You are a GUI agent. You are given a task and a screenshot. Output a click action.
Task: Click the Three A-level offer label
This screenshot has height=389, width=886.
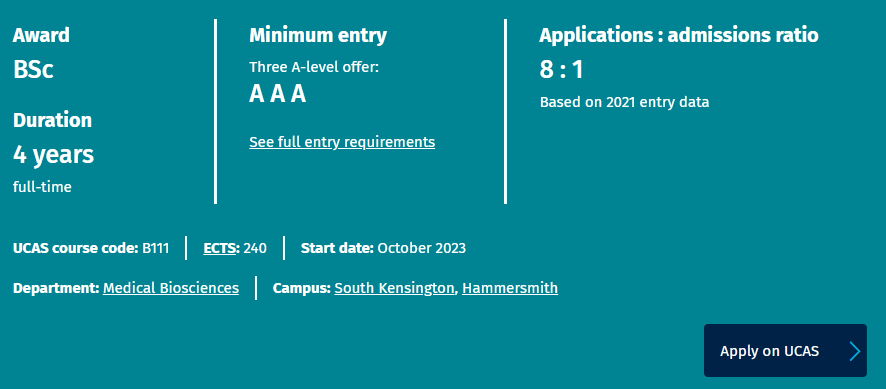[x=314, y=67]
